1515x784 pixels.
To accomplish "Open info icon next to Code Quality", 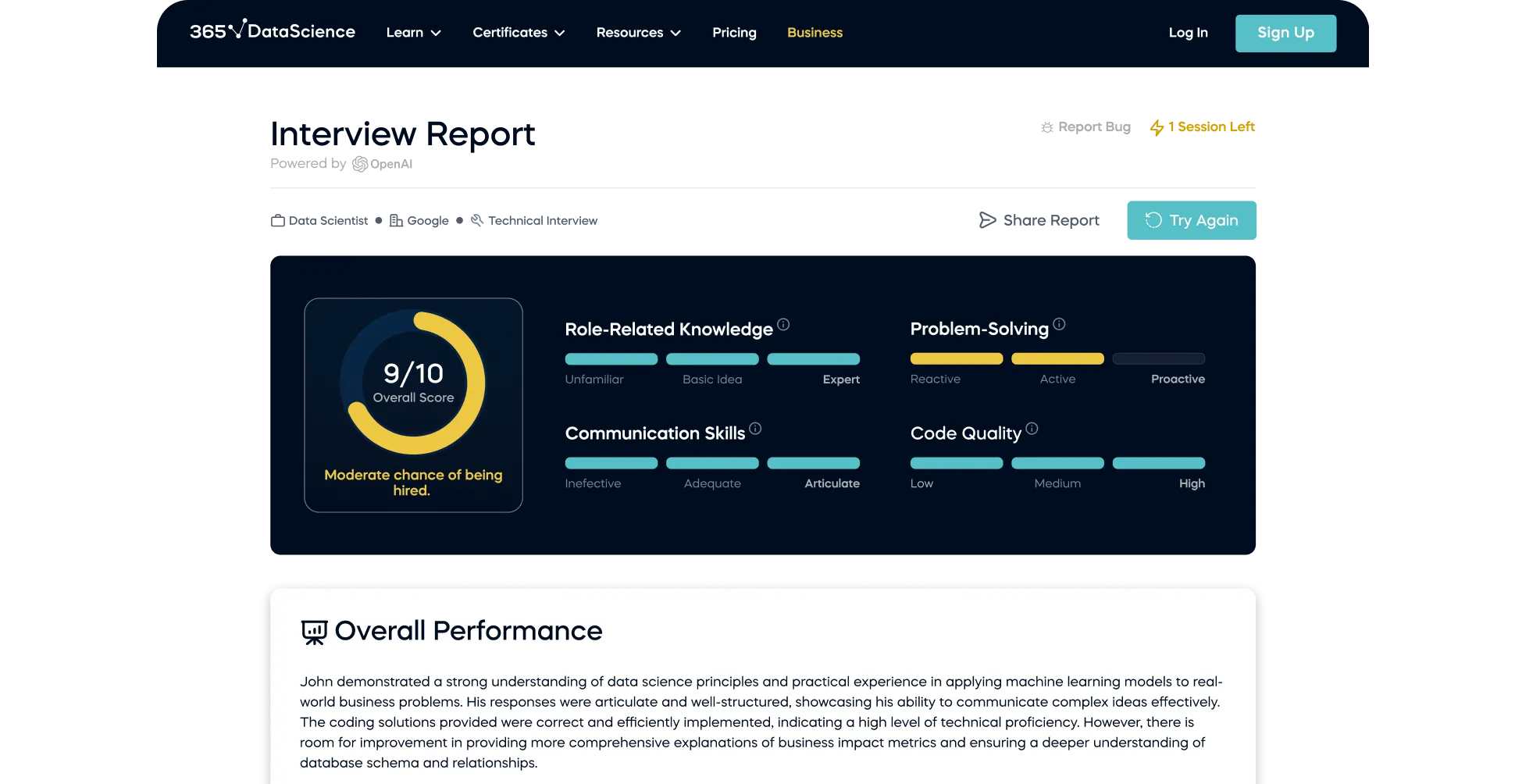I will 1032,428.
